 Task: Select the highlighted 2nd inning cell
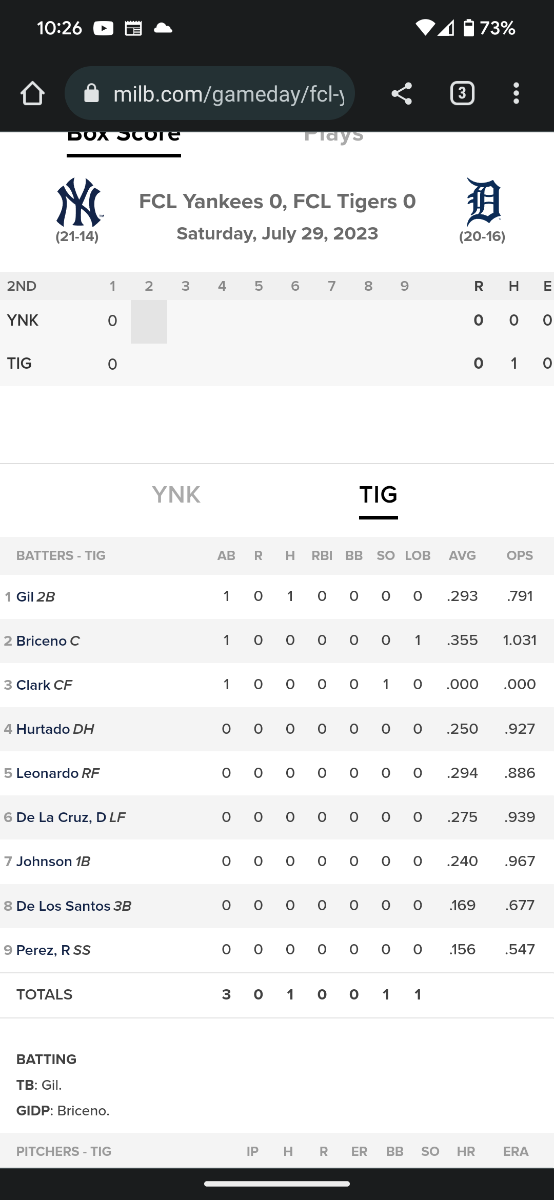[149, 321]
